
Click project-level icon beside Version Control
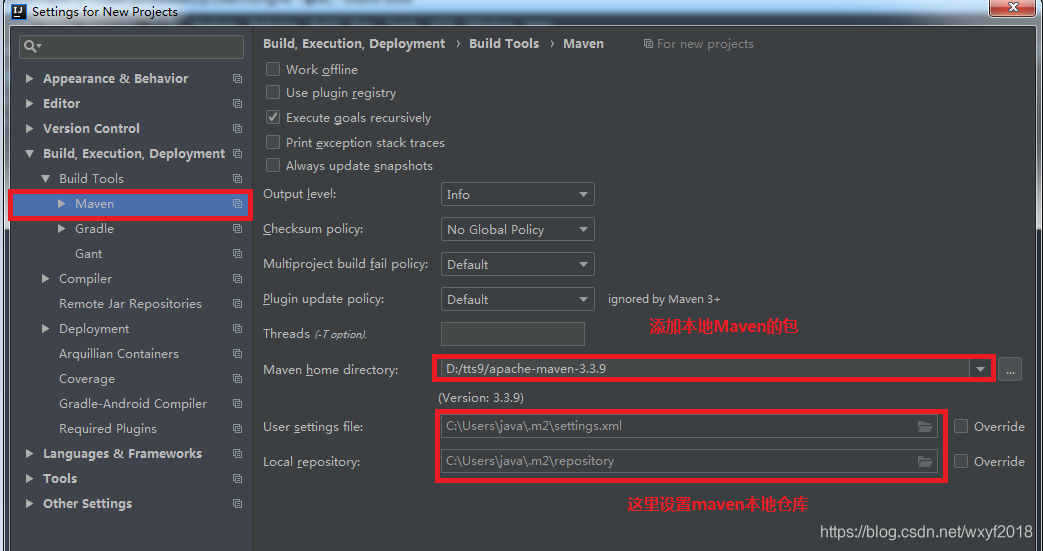pyautogui.click(x=237, y=128)
